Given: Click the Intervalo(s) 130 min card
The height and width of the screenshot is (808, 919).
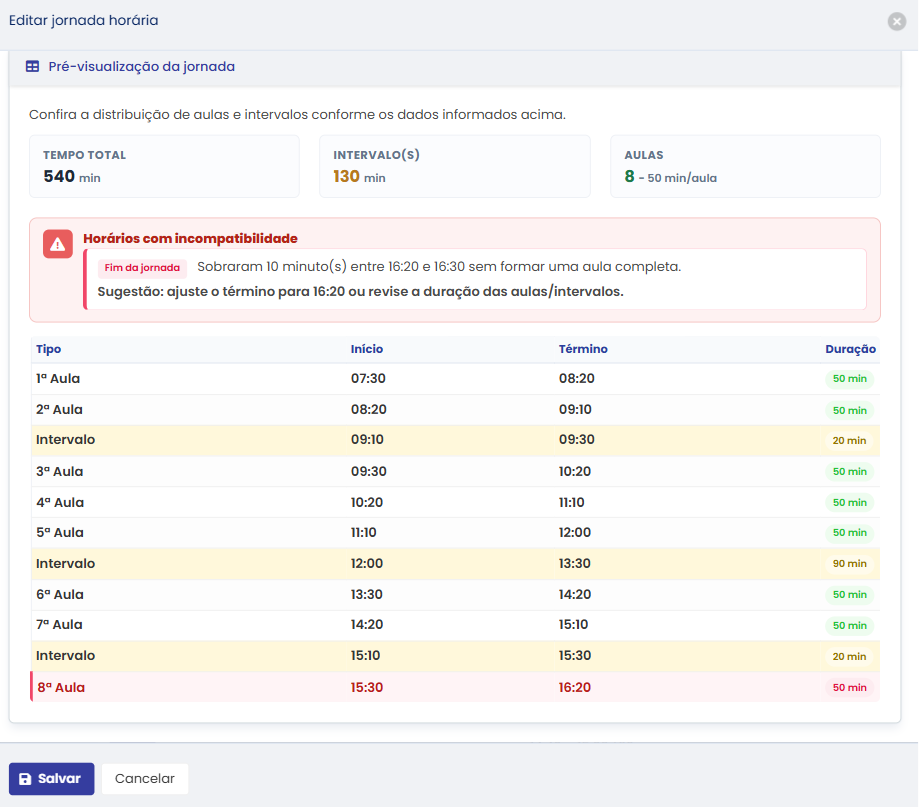Looking at the screenshot, I should point(455,166).
